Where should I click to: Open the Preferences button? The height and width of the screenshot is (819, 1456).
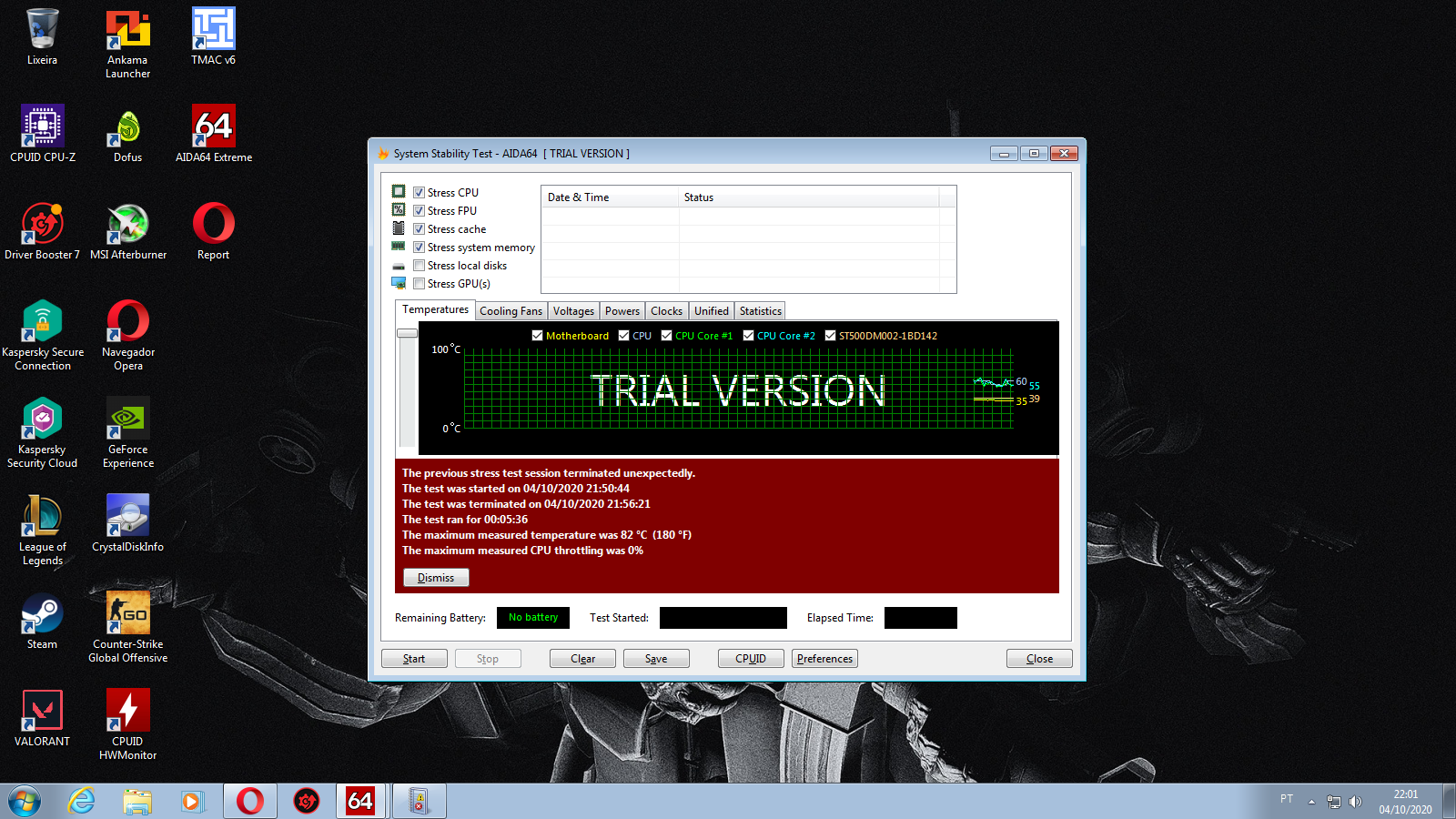[x=824, y=659]
